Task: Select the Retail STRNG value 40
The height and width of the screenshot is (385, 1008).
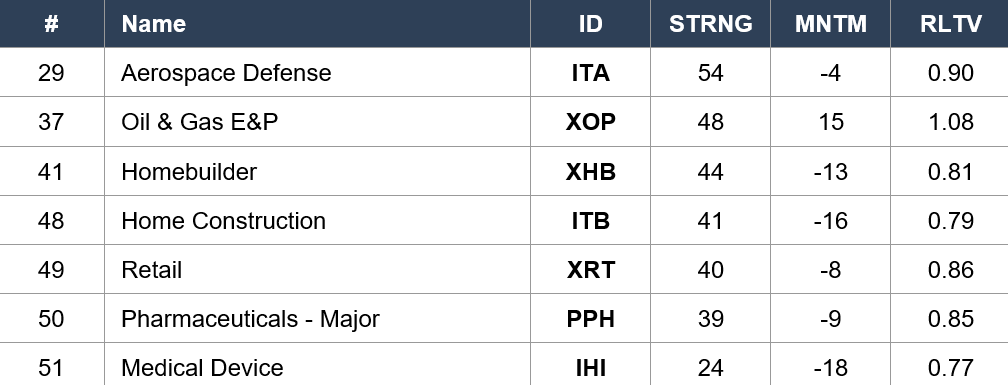Action: [710, 269]
